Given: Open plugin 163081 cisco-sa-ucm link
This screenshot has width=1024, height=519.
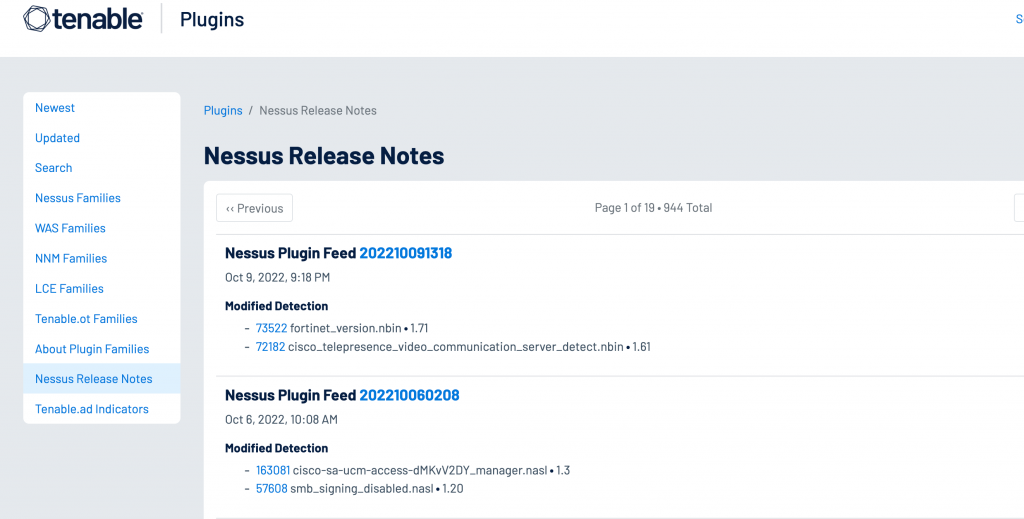Looking at the screenshot, I should (x=273, y=470).
